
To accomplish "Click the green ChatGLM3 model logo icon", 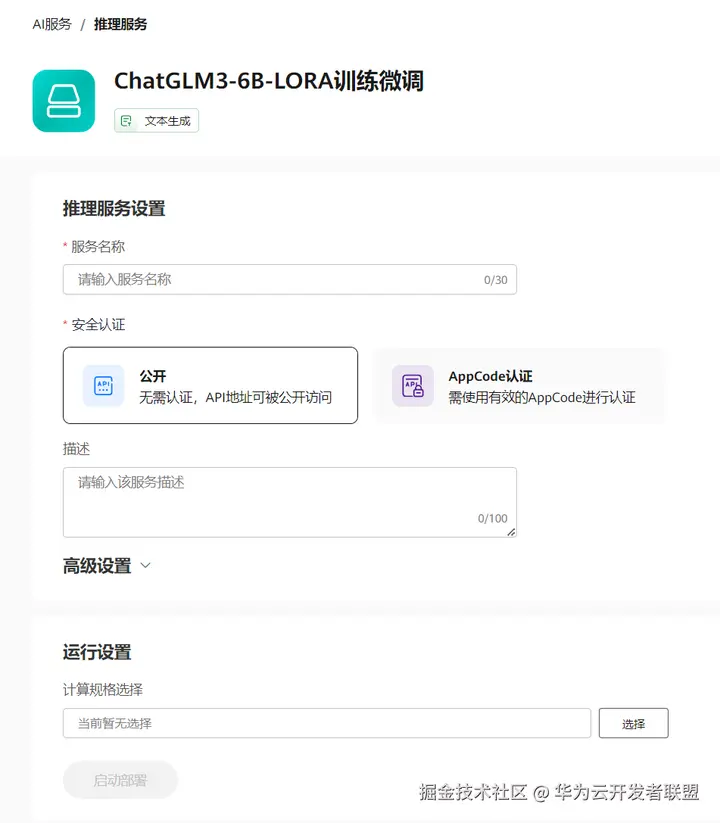I will [x=63, y=101].
